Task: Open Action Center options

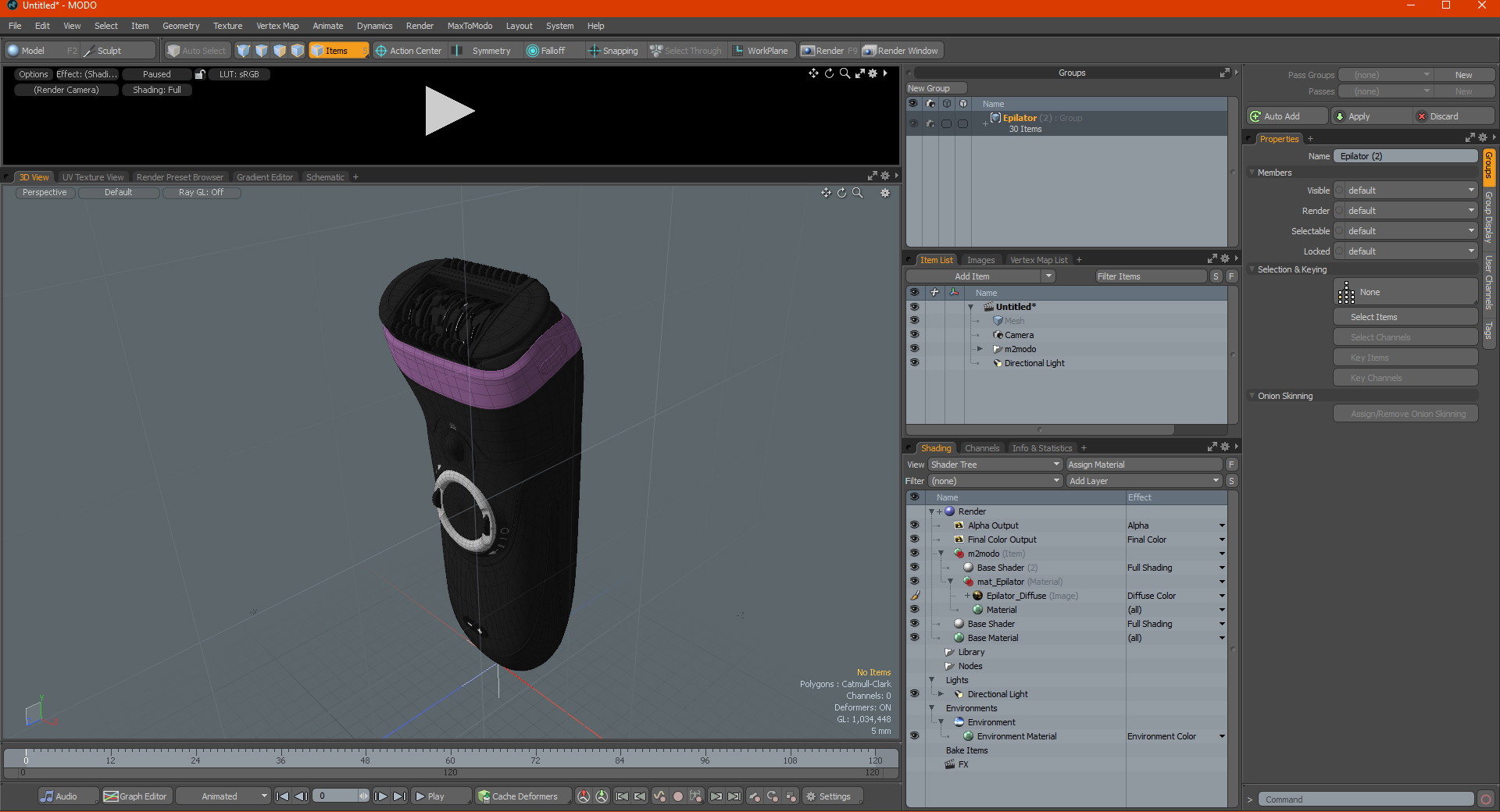Action: [409, 51]
